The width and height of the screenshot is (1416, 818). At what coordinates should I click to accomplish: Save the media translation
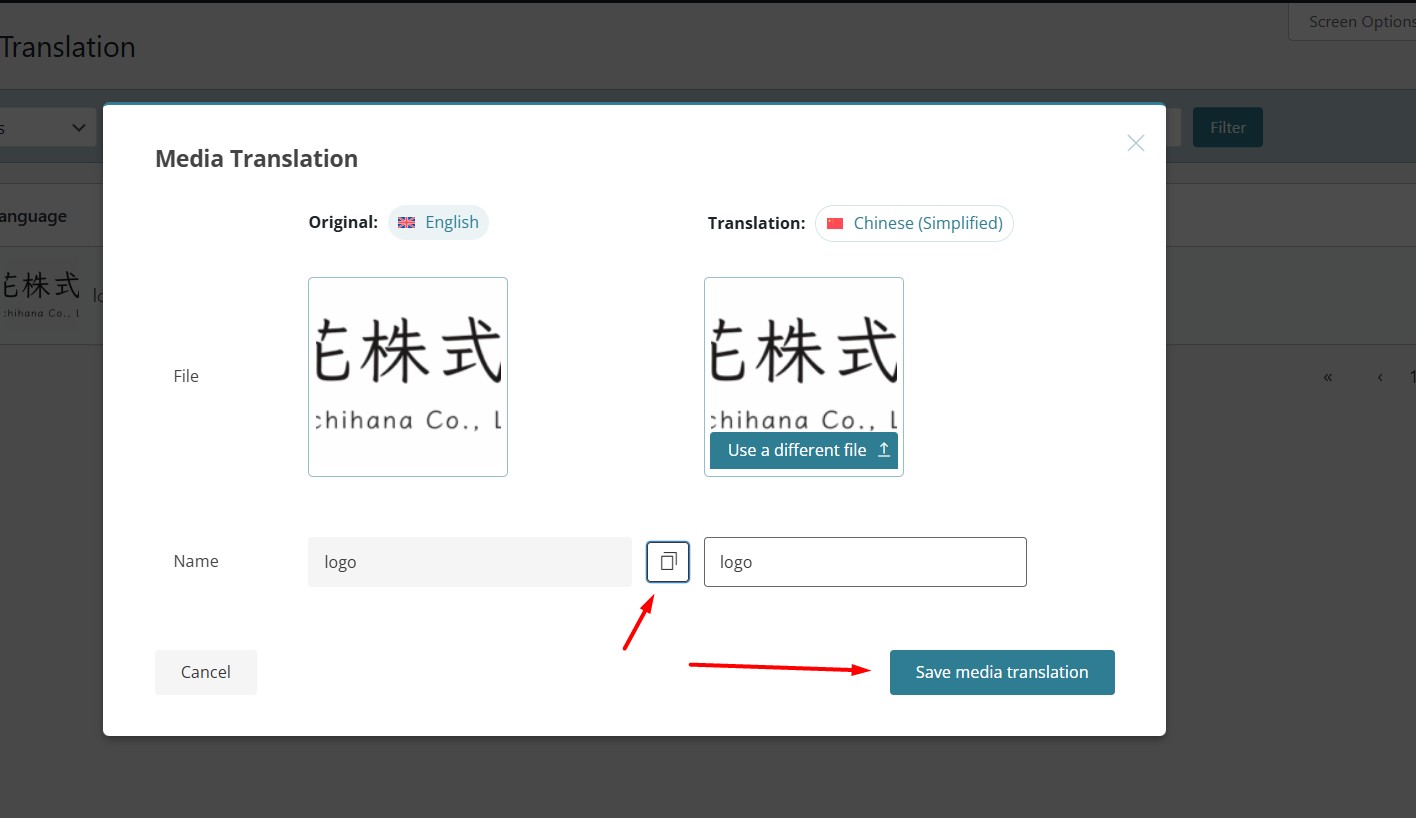point(1002,672)
